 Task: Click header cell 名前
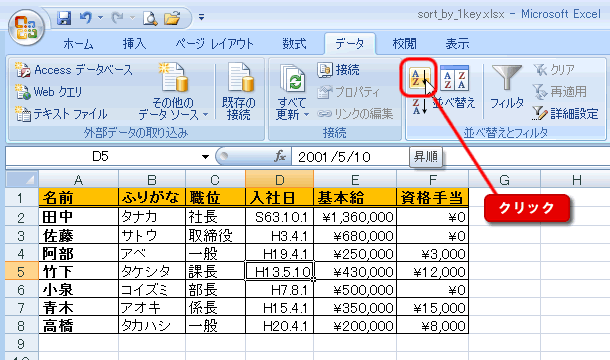coord(79,198)
